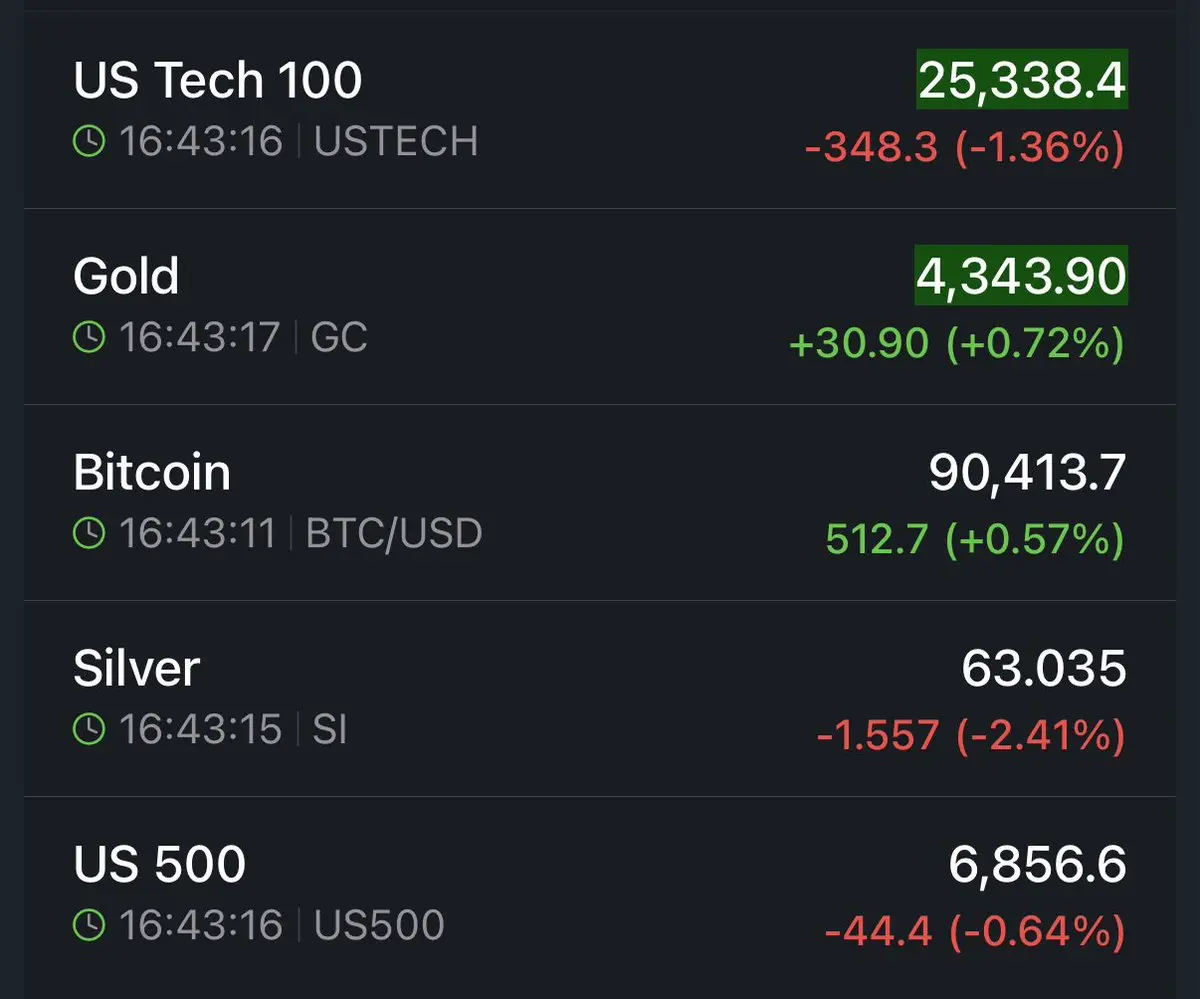1200x999 pixels.
Task: Click the highlighted Gold price 4,343.90
Action: point(1022,276)
